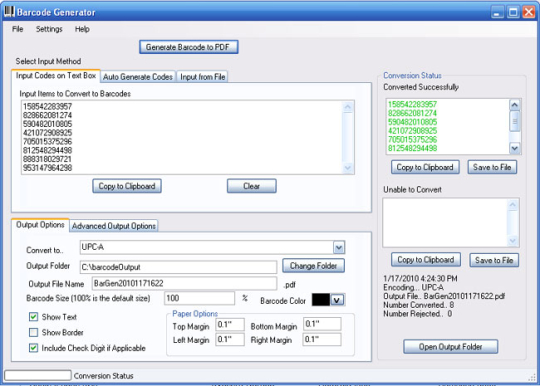Click the Converted Successfully list scrollbar thumb
This screenshot has width=540, height=386.
[x=515, y=121]
